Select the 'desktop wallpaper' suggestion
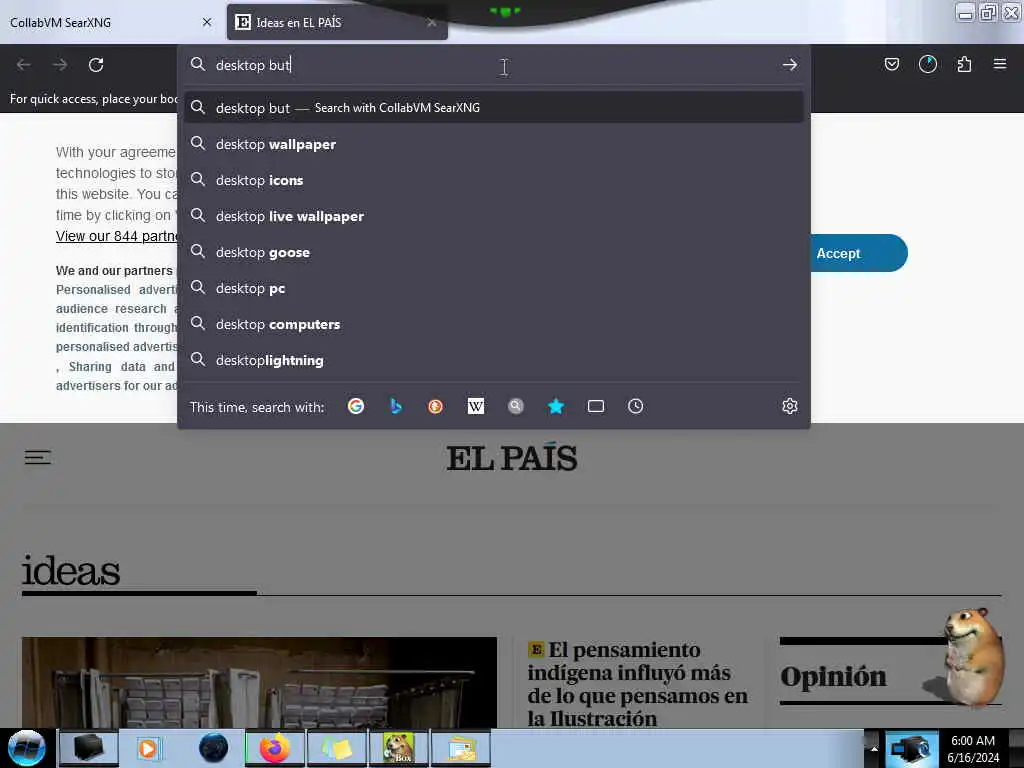Viewport: 1024px width, 768px height. point(494,144)
